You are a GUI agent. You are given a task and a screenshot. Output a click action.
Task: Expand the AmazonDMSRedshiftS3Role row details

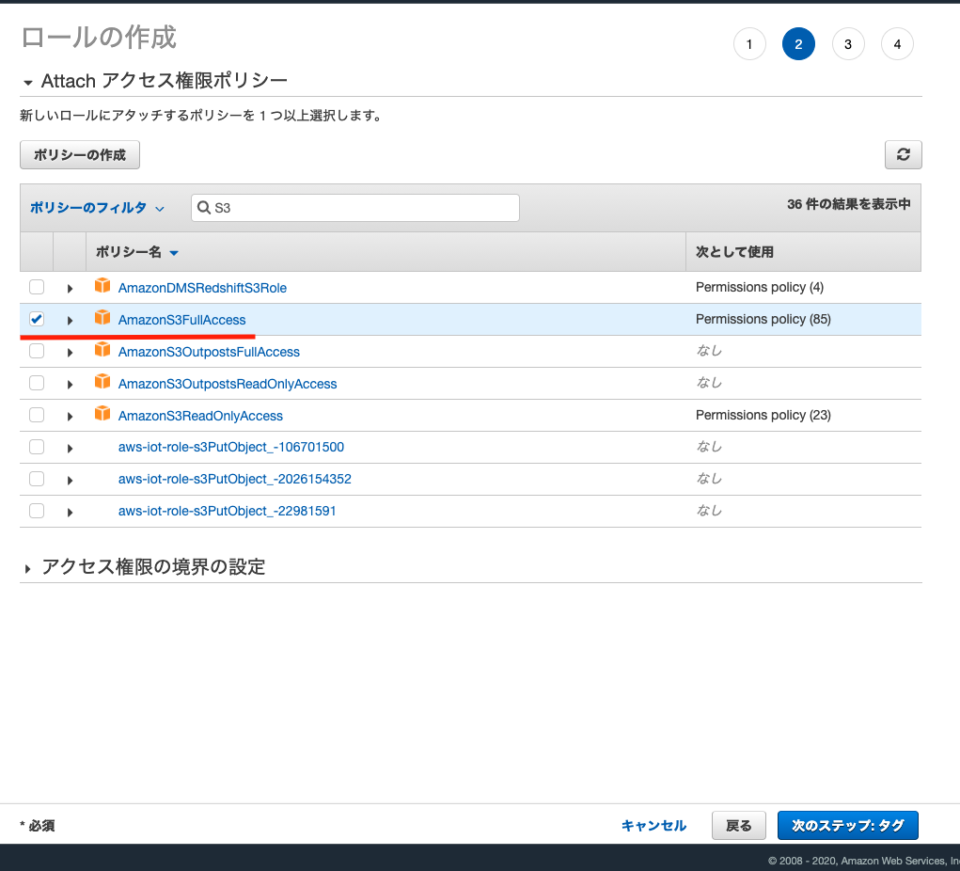(70, 288)
